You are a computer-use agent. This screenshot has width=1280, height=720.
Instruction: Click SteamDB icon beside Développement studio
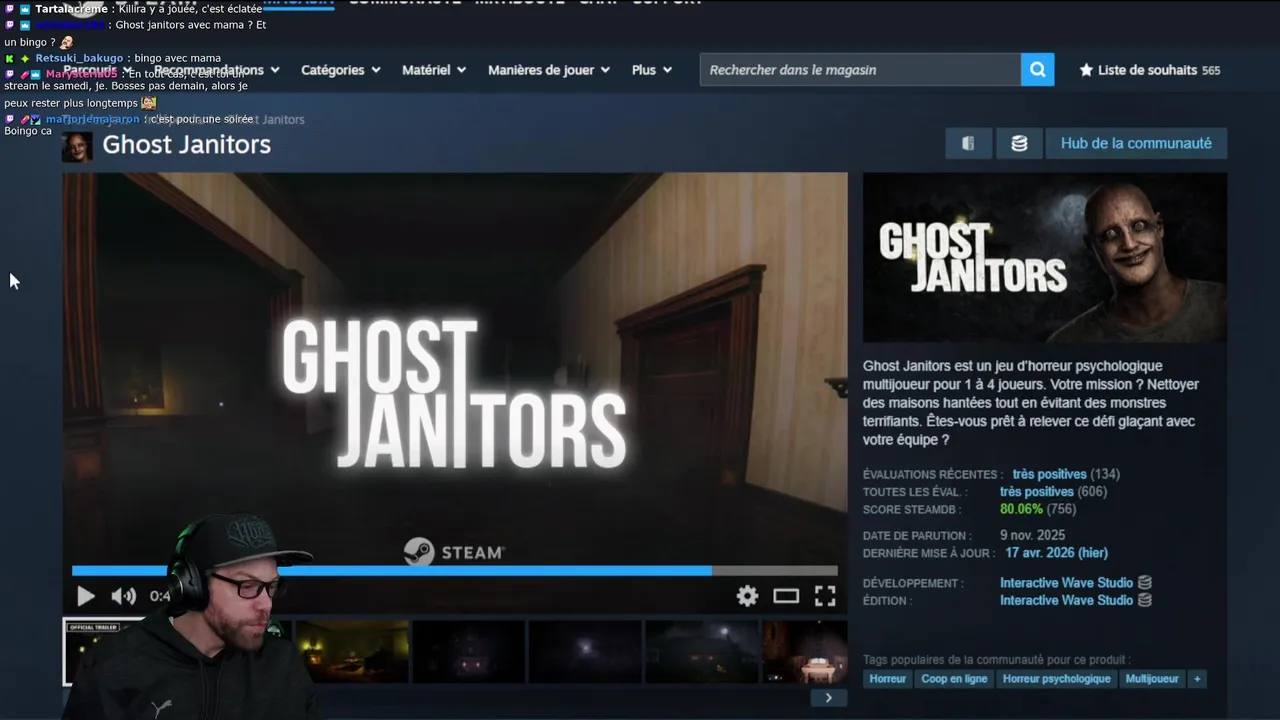click(x=1145, y=583)
